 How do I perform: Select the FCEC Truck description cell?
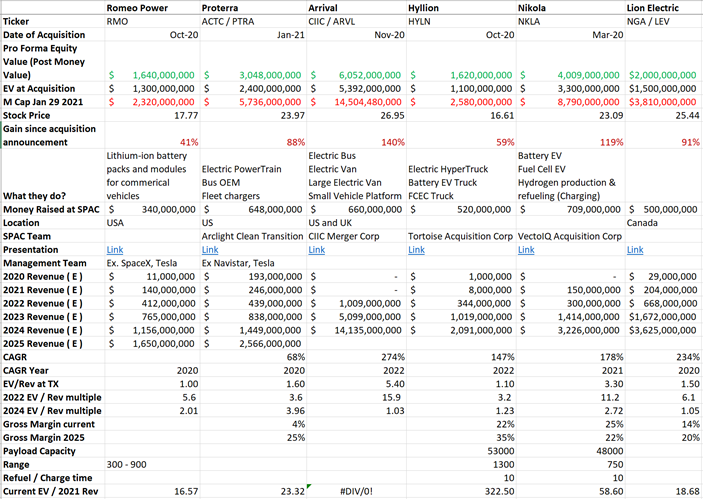(x=461, y=176)
